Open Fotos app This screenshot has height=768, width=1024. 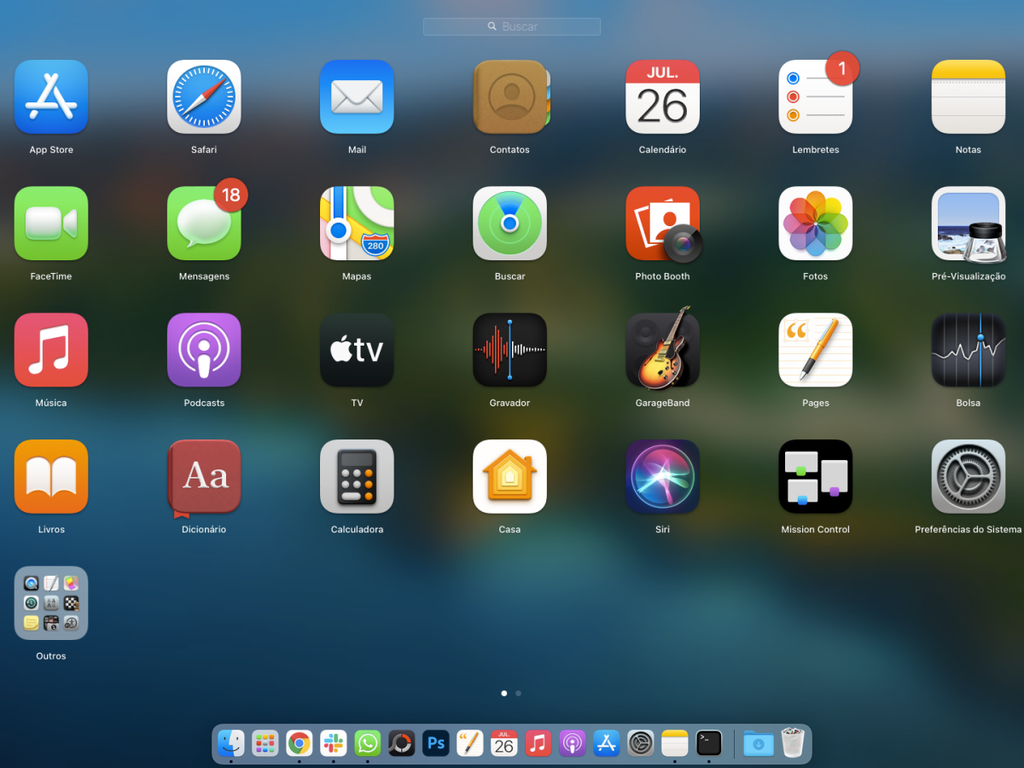tap(815, 223)
